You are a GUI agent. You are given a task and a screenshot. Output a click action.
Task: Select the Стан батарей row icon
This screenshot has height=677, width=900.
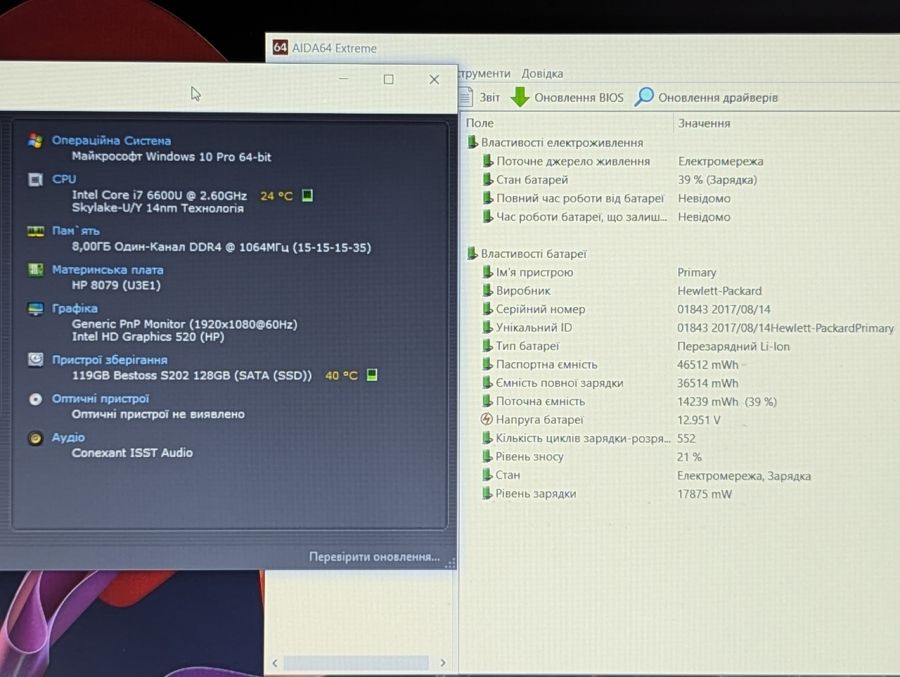487,179
